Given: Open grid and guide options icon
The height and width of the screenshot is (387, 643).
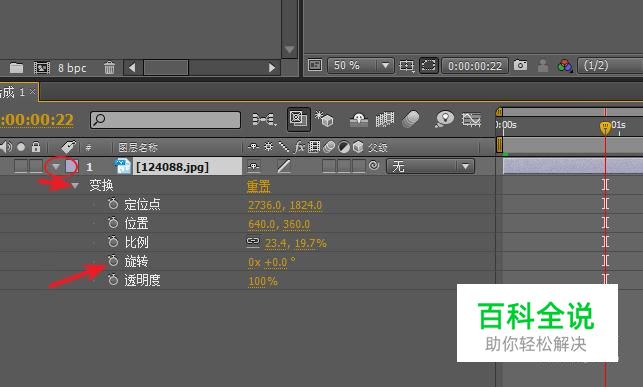Looking at the screenshot, I should pyautogui.click(x=406, y=66).
